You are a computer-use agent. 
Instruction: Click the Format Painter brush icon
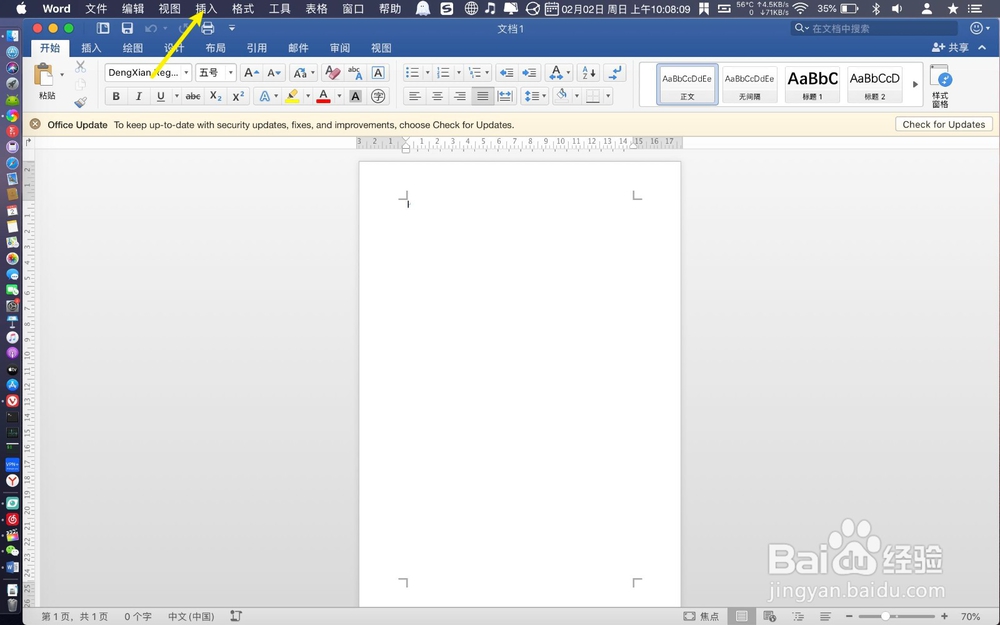(x=80, y=102)
